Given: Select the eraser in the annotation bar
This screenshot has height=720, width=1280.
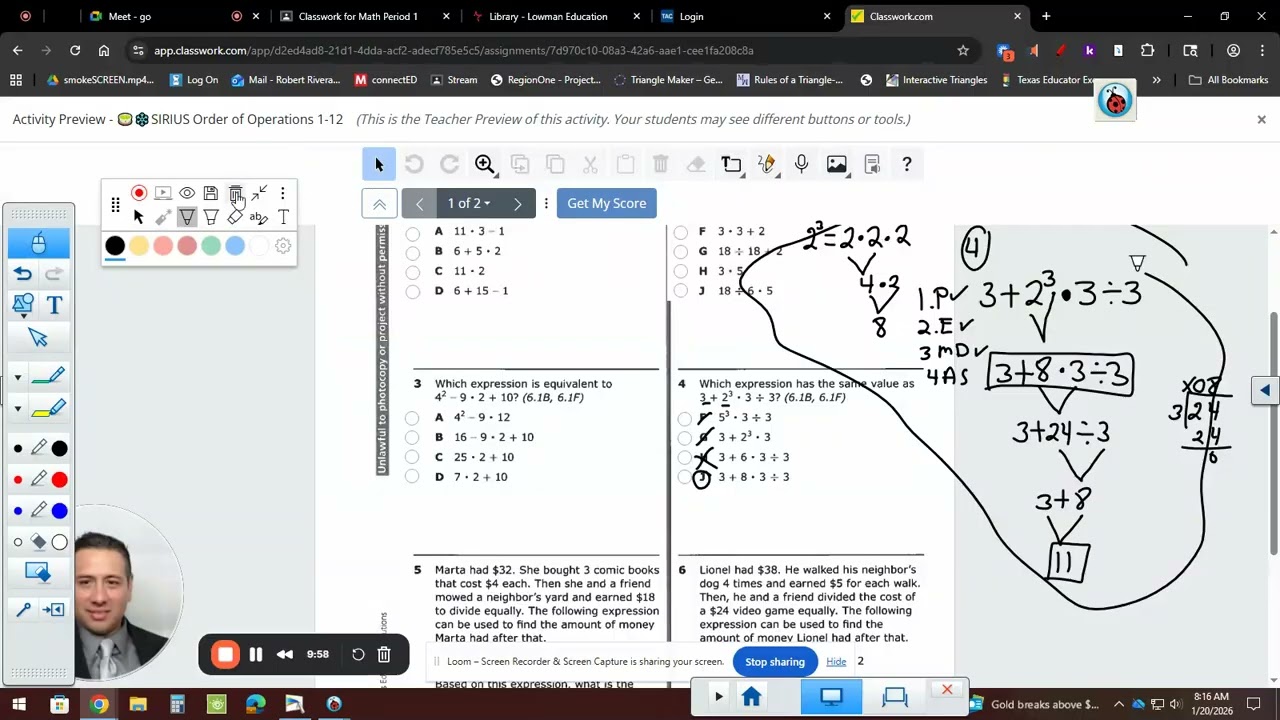Looking at the screenshot, I should click(x=235, y=217).
